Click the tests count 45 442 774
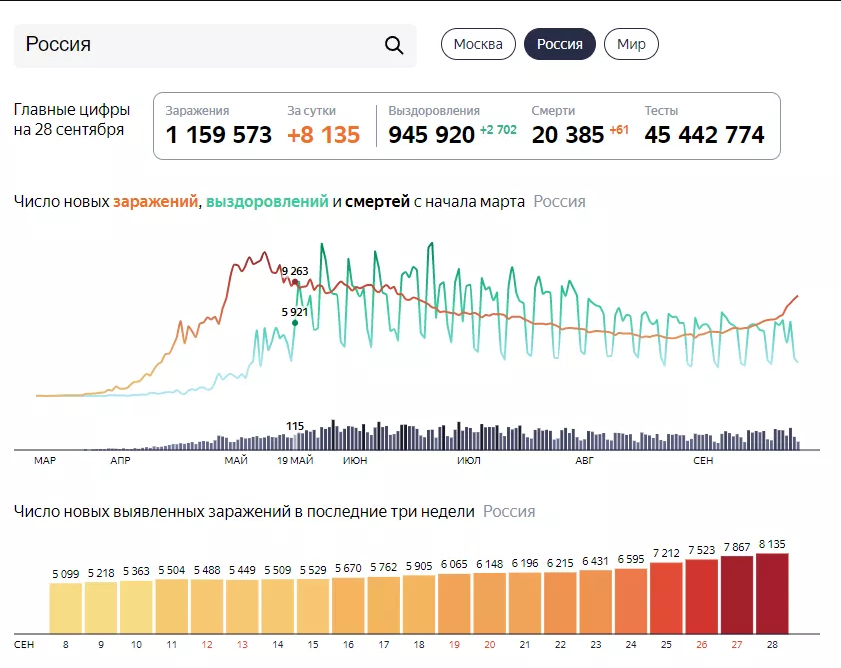Screen dimensions: 841x668 [x=704, y=135]
